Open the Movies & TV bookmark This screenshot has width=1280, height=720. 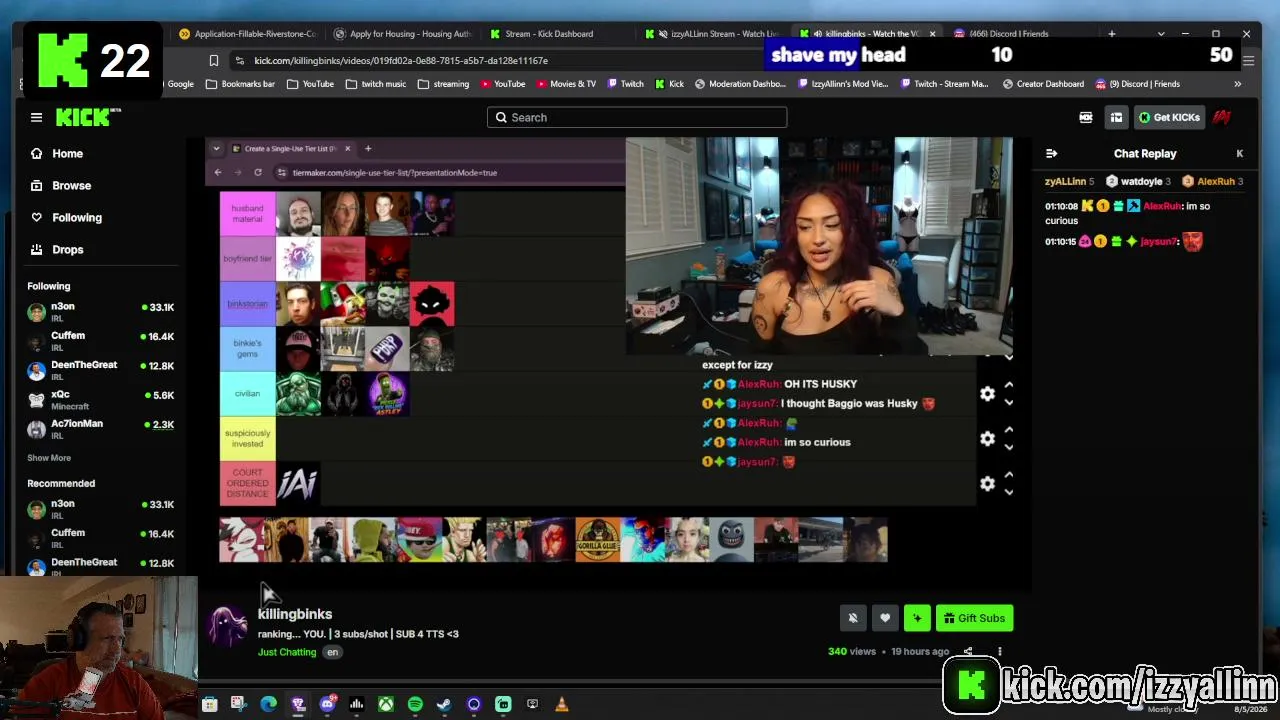pos(565,84)
